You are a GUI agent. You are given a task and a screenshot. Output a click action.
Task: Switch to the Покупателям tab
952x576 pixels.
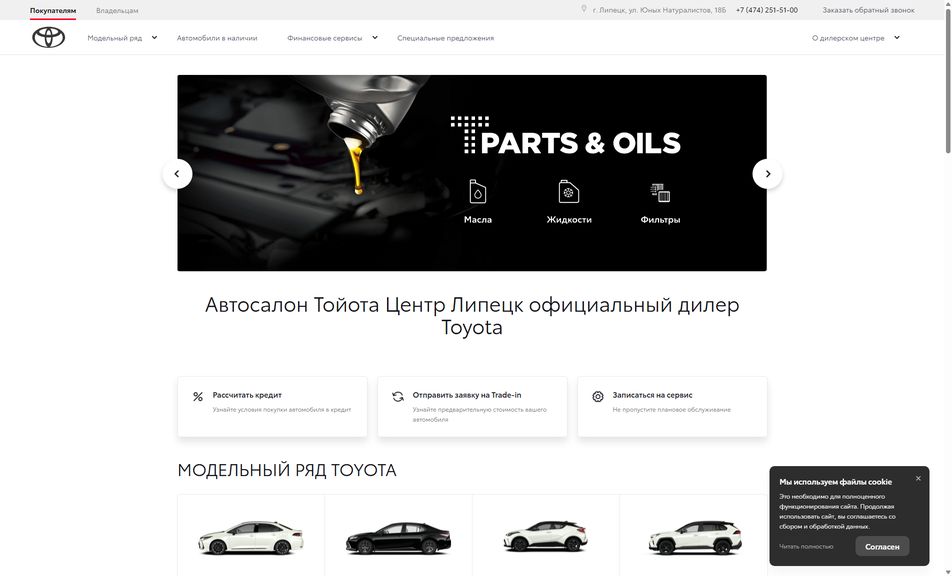pyautogui.click(x=53, y=10)
